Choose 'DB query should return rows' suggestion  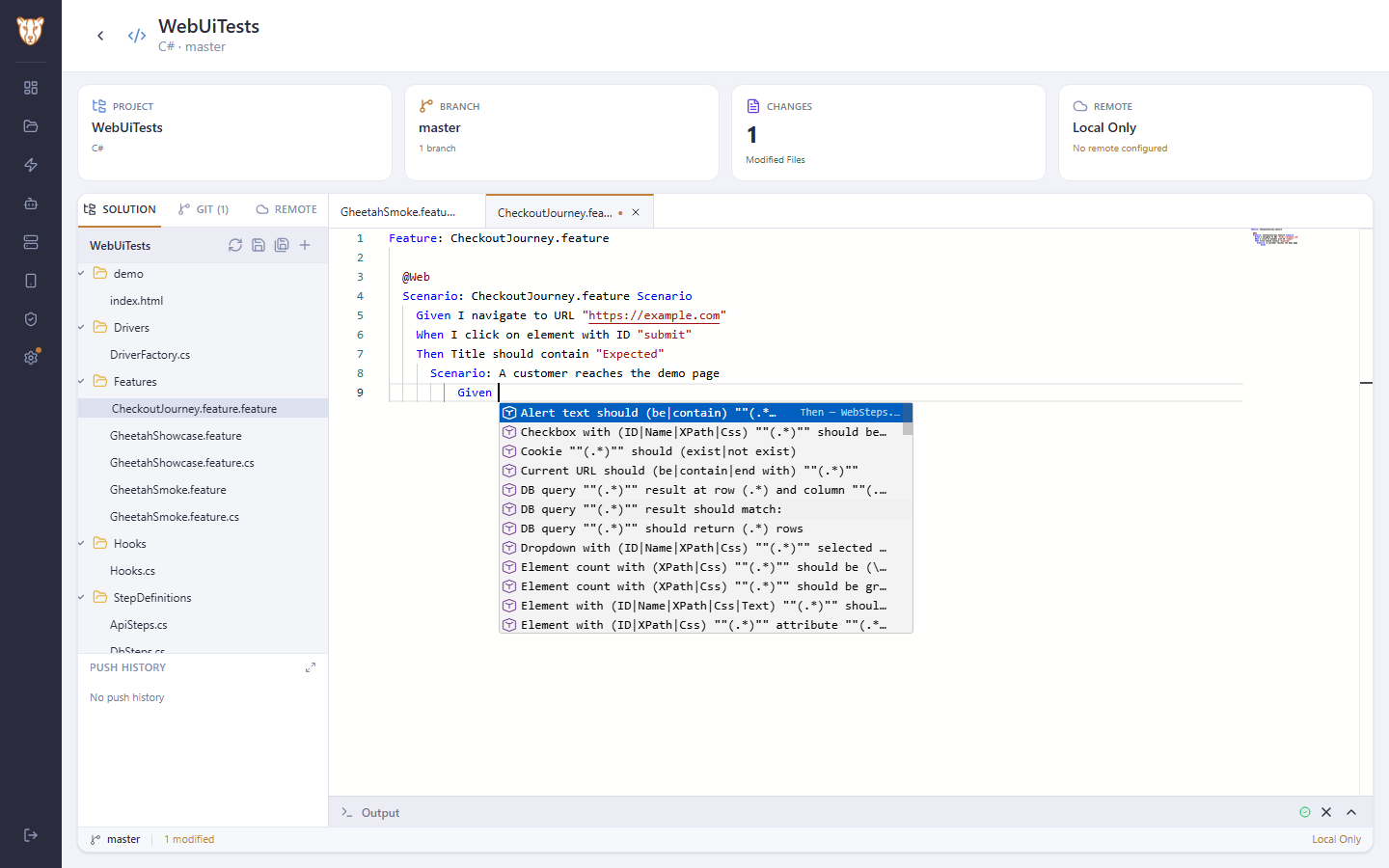(701, 529)
